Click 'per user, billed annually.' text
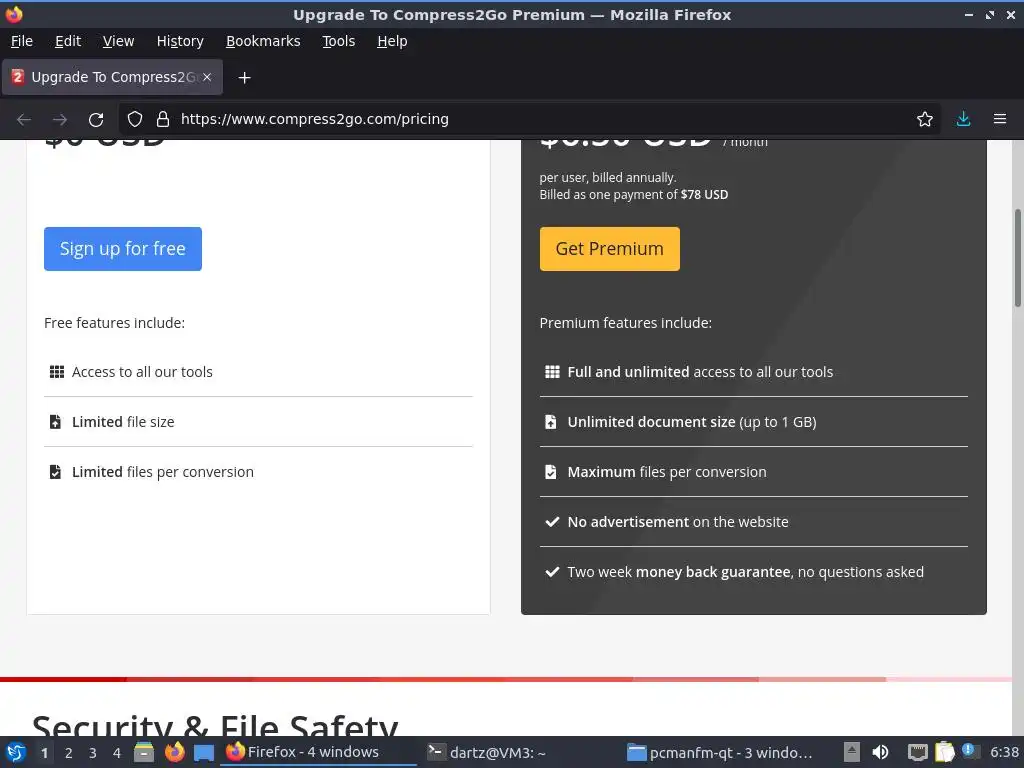1024x768 pixels. 608,178
